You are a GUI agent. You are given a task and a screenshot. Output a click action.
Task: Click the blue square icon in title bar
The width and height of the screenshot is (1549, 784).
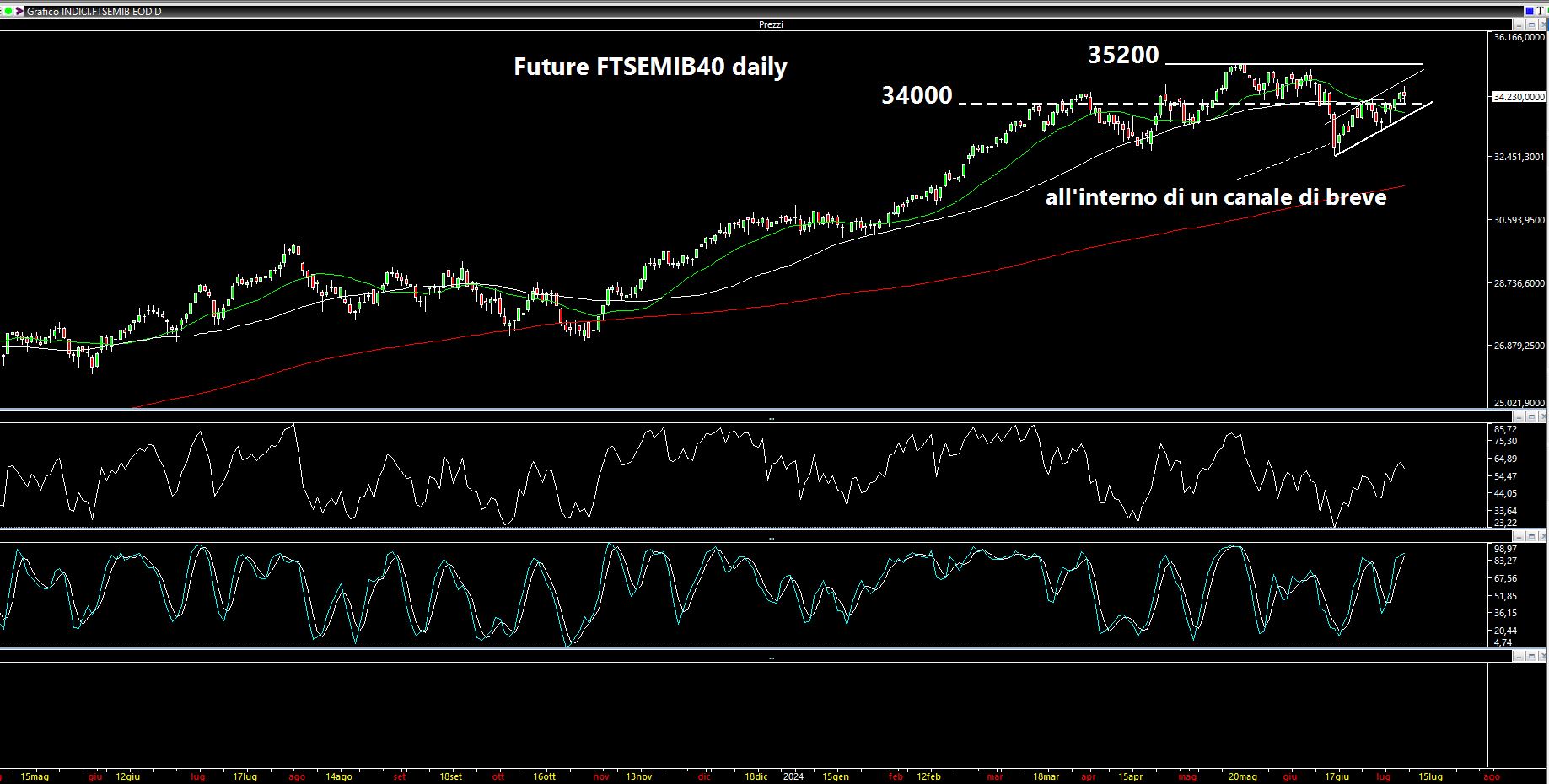coord(1530,11)
